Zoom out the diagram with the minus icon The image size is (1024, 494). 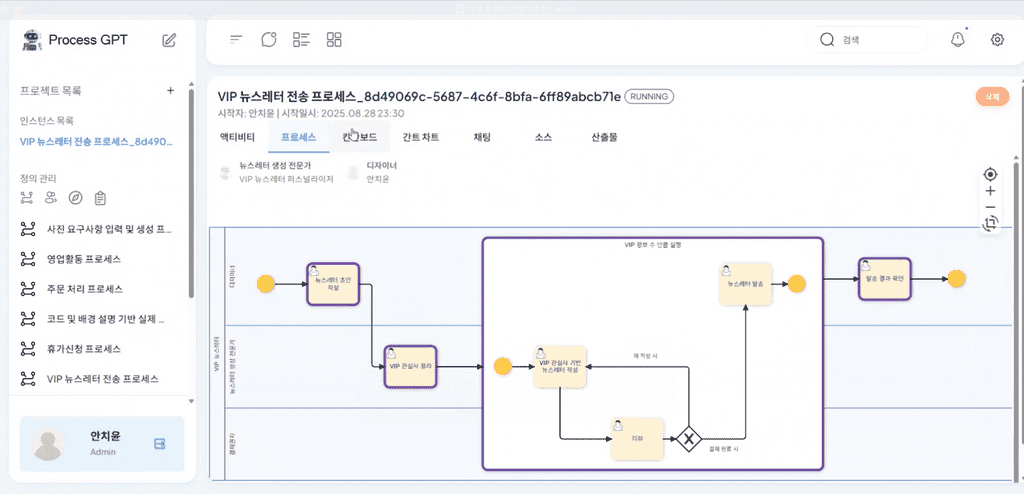point(990,207)
